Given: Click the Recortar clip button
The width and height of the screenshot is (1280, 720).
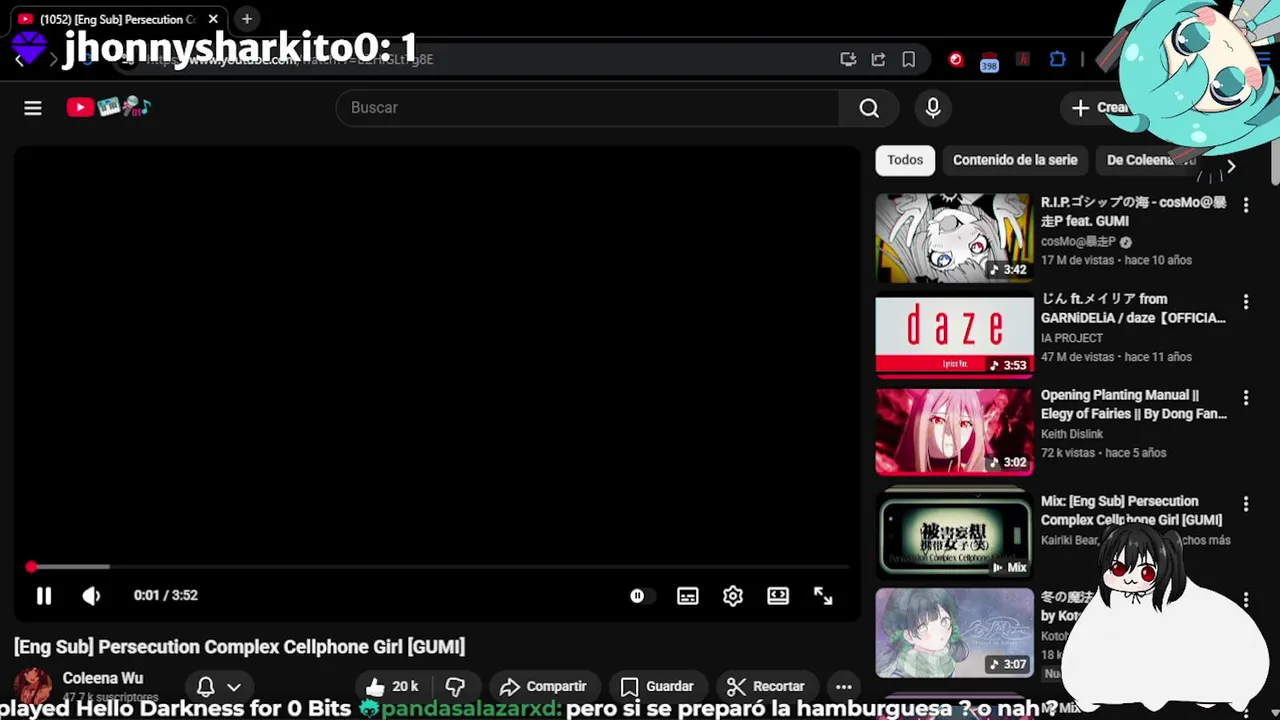Looking at the screenshot, I should [766, 687].
